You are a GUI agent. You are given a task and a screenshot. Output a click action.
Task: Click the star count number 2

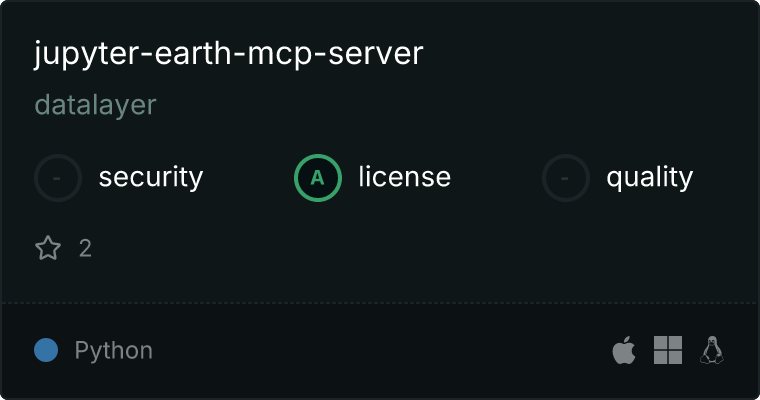pyautogui.click(x=85, y=249)
